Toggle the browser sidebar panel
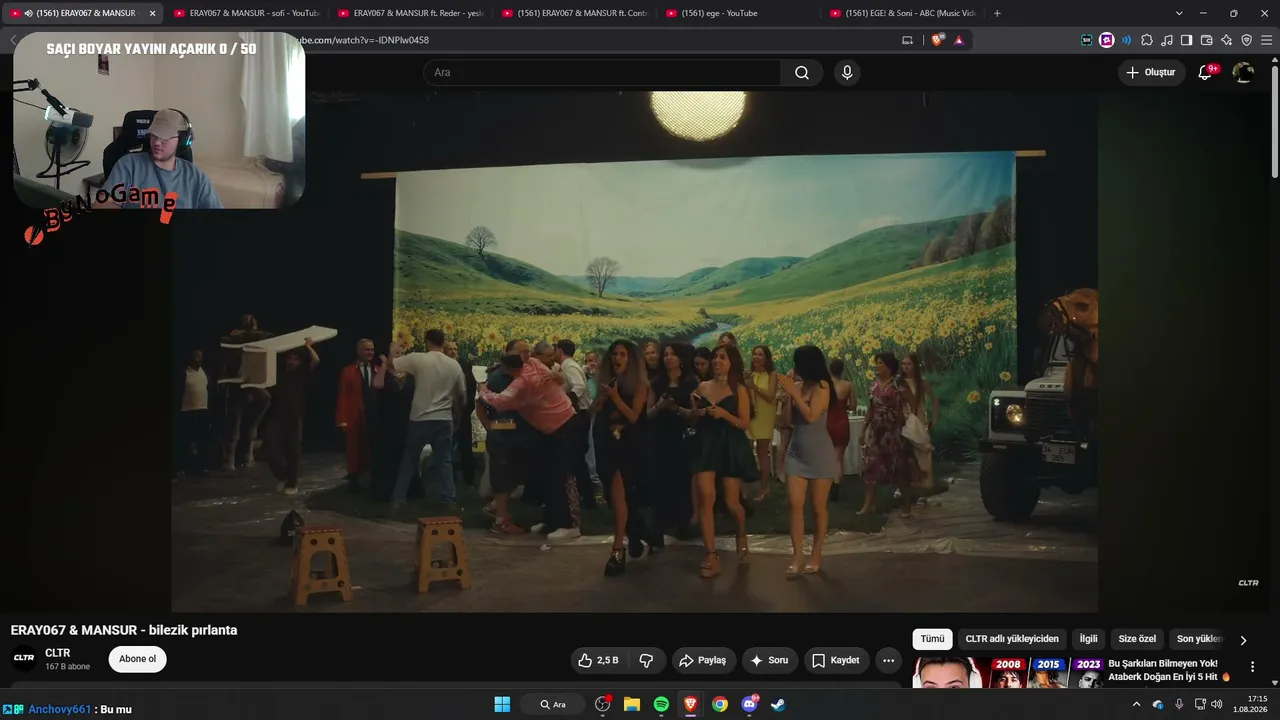 pos(1187,40)
